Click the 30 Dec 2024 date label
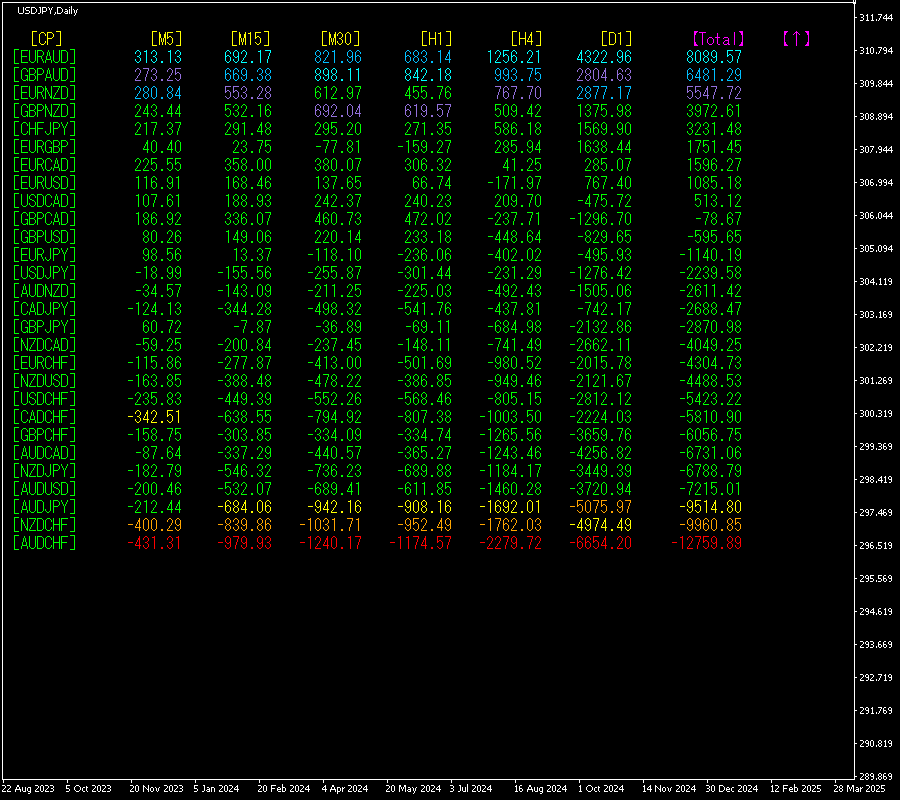This screenshot has height=800, width=900. click(x=732, y=789)
